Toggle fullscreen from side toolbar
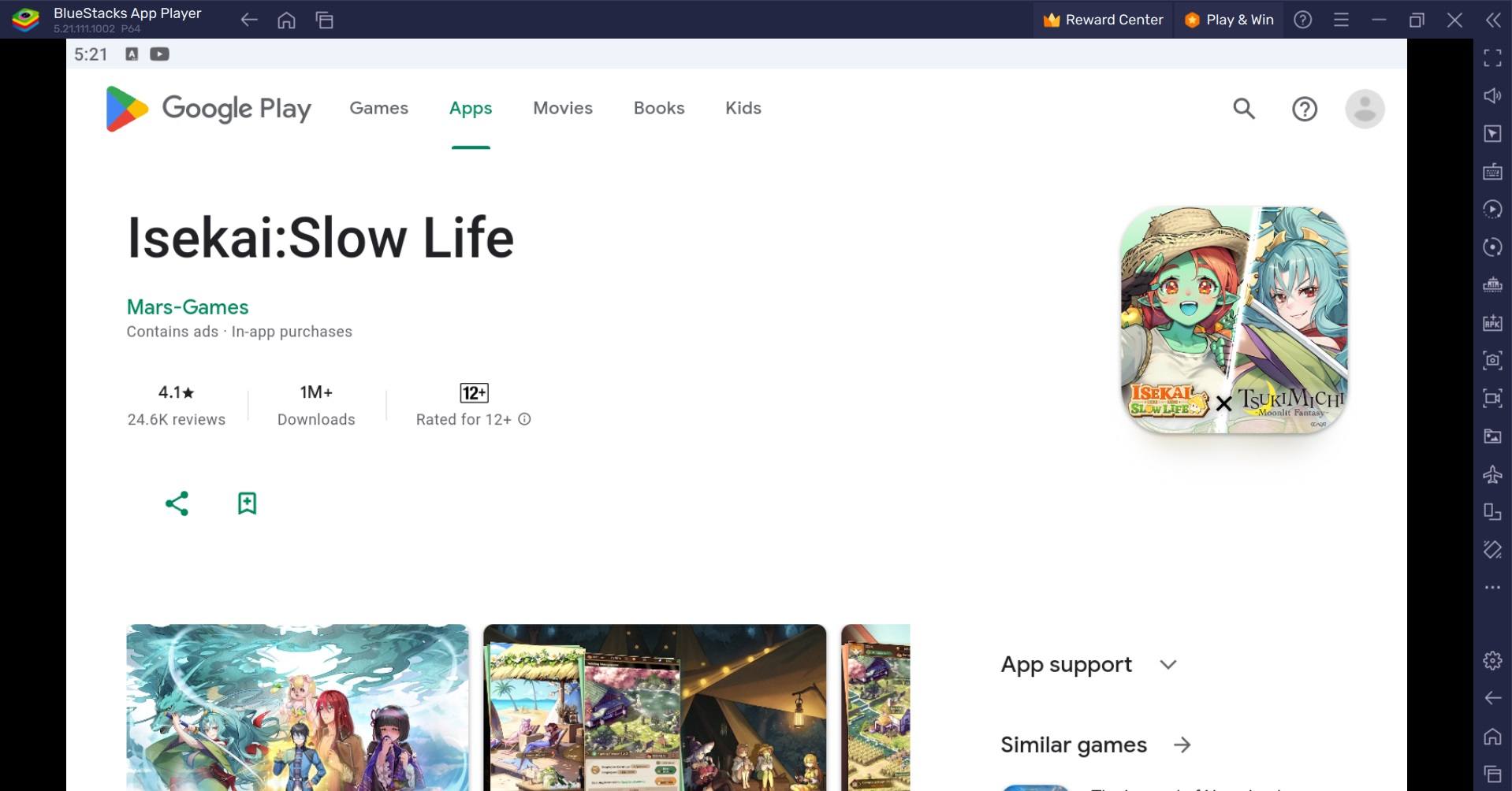The image size is (1512, 791). (x=1492, y=58)
